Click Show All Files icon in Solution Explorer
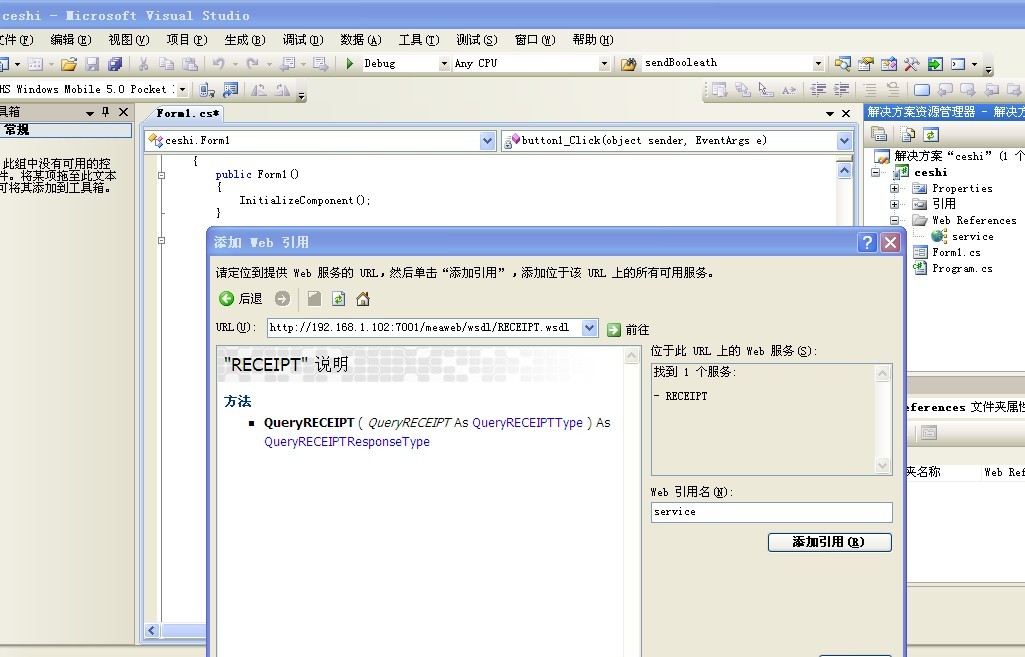Screen dimensions: 1025x657 click(x=907, y=135)
